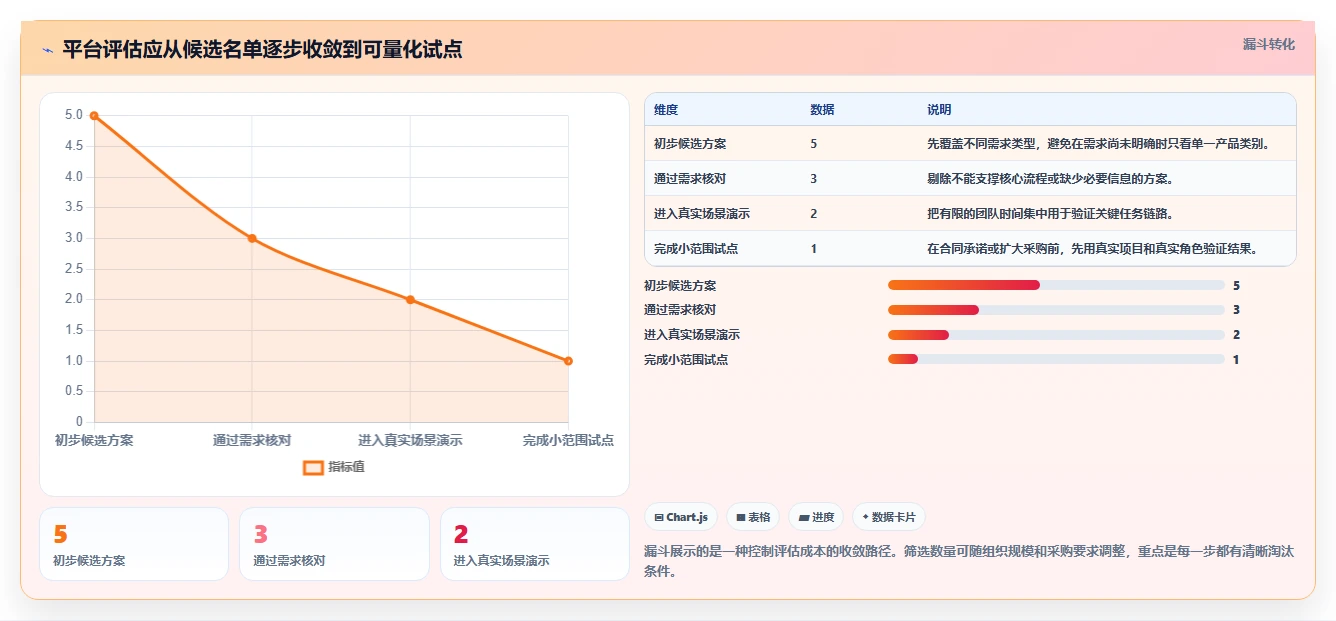
Task: Click the data card showing 5 初步候选方案
Action: pyautogui.click(x=134, y=544)
